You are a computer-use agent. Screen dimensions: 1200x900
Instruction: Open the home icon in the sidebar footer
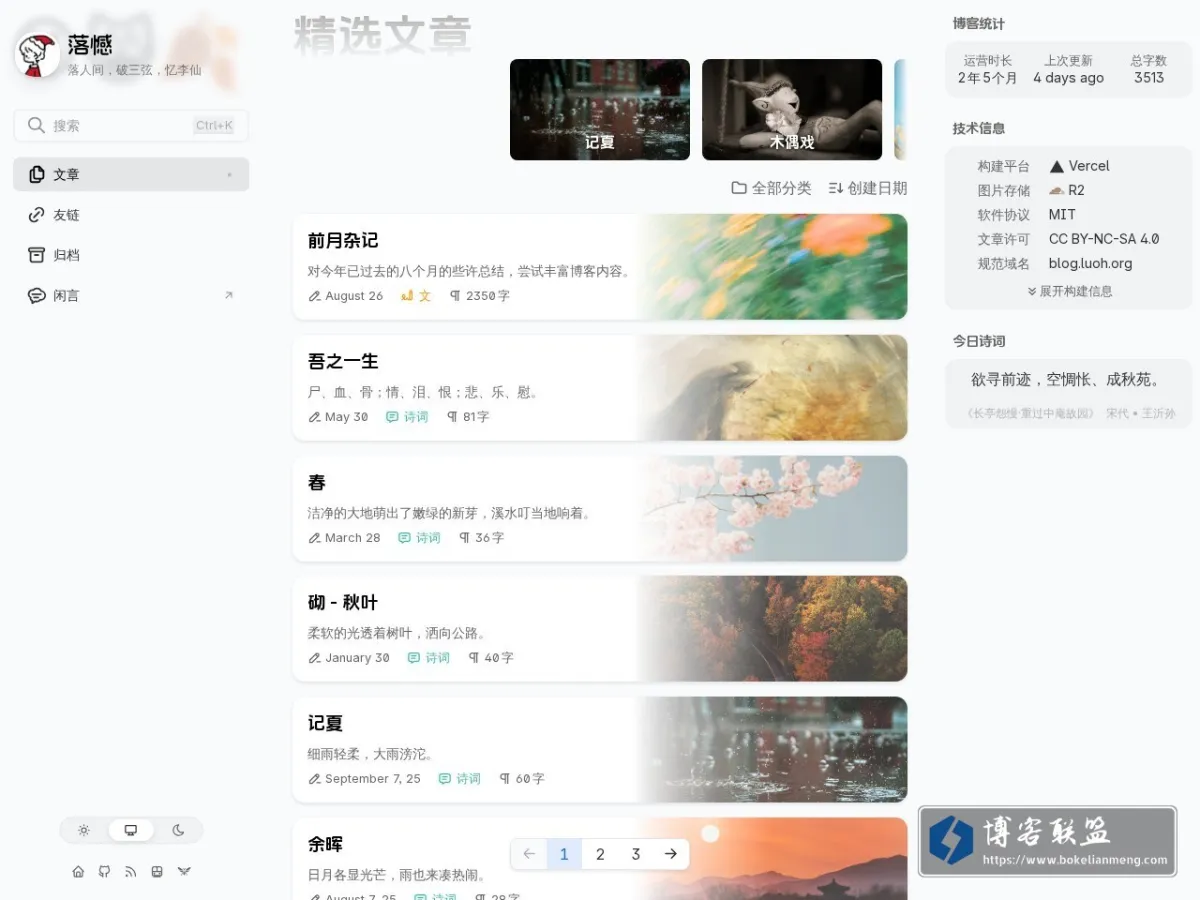pos(78,872)
